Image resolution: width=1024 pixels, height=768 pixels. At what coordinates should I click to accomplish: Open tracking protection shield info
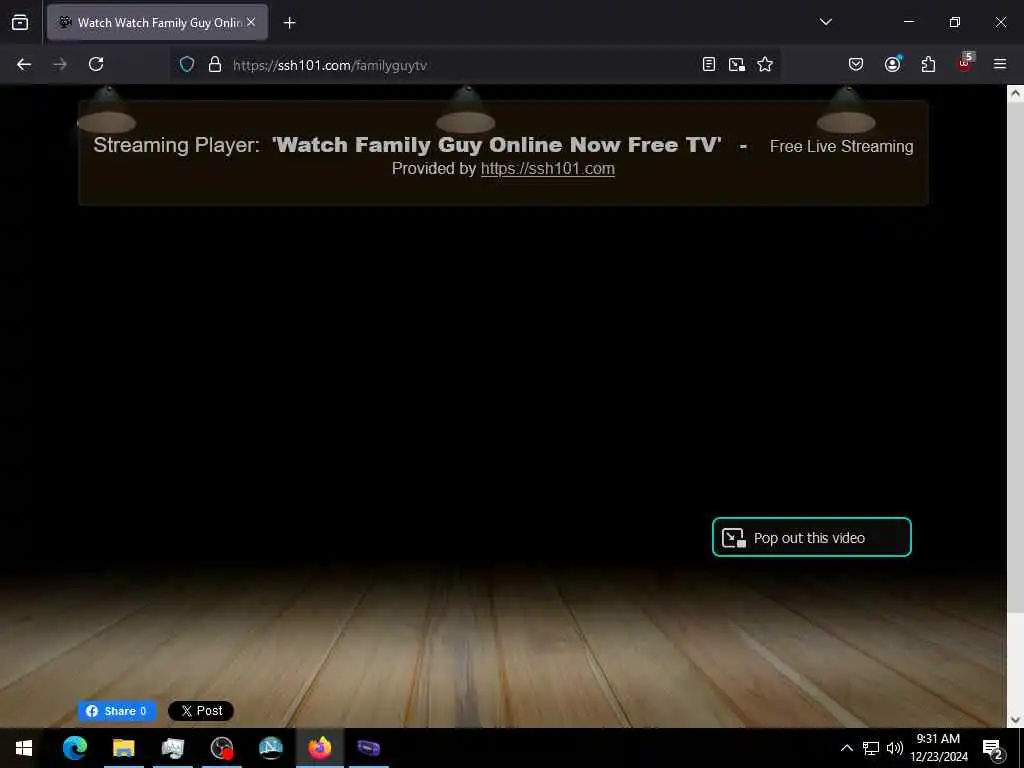click(x=187, y=65)
